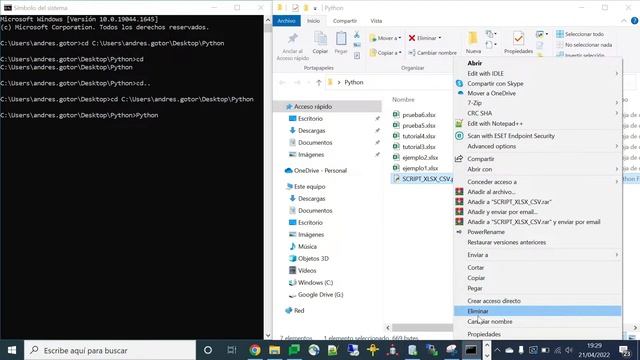
Task: Select Red in navigation pane
Action: pyautogui.click(x=299, y=311)
